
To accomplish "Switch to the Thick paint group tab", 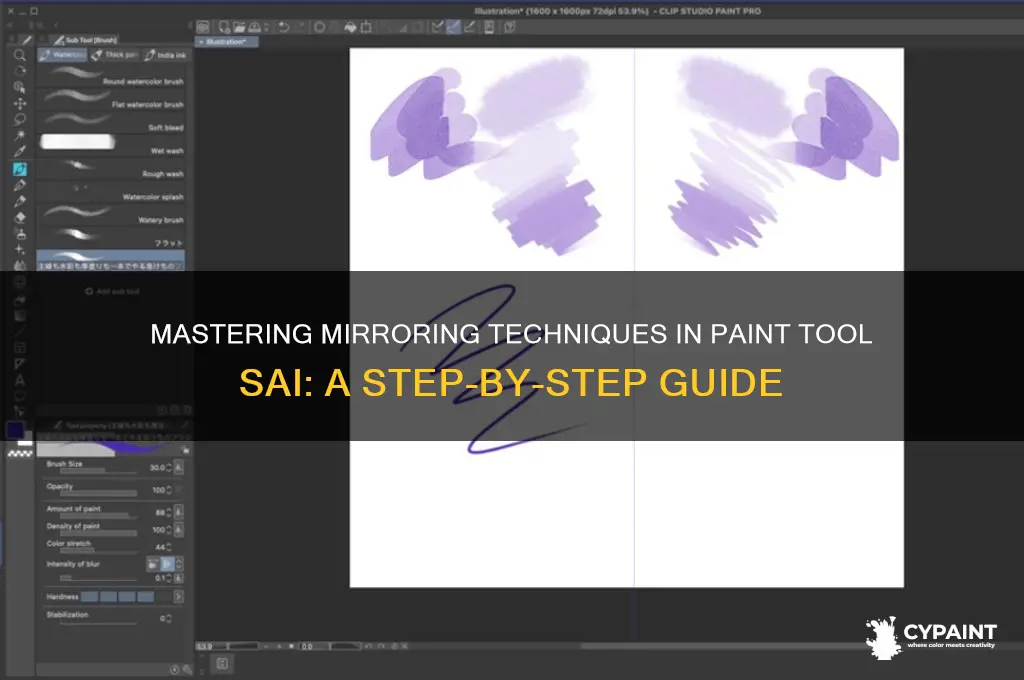I will [x=114, y=55].
